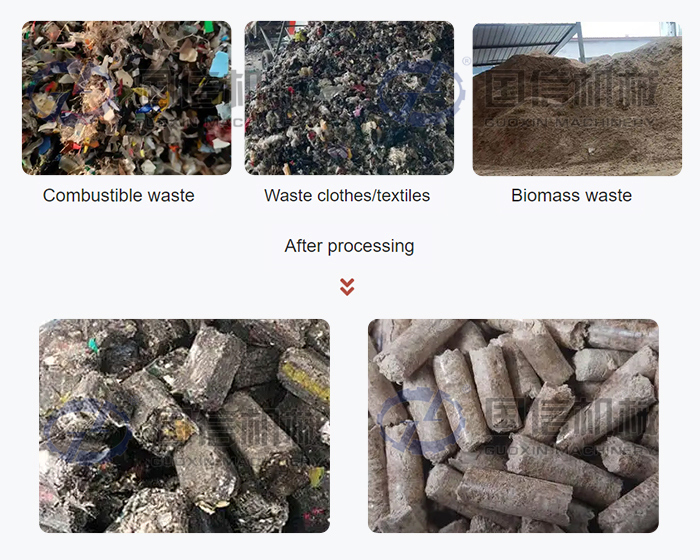Open the combustible waste photo
Screen dimensions: 700x560
tap(126, 98)
